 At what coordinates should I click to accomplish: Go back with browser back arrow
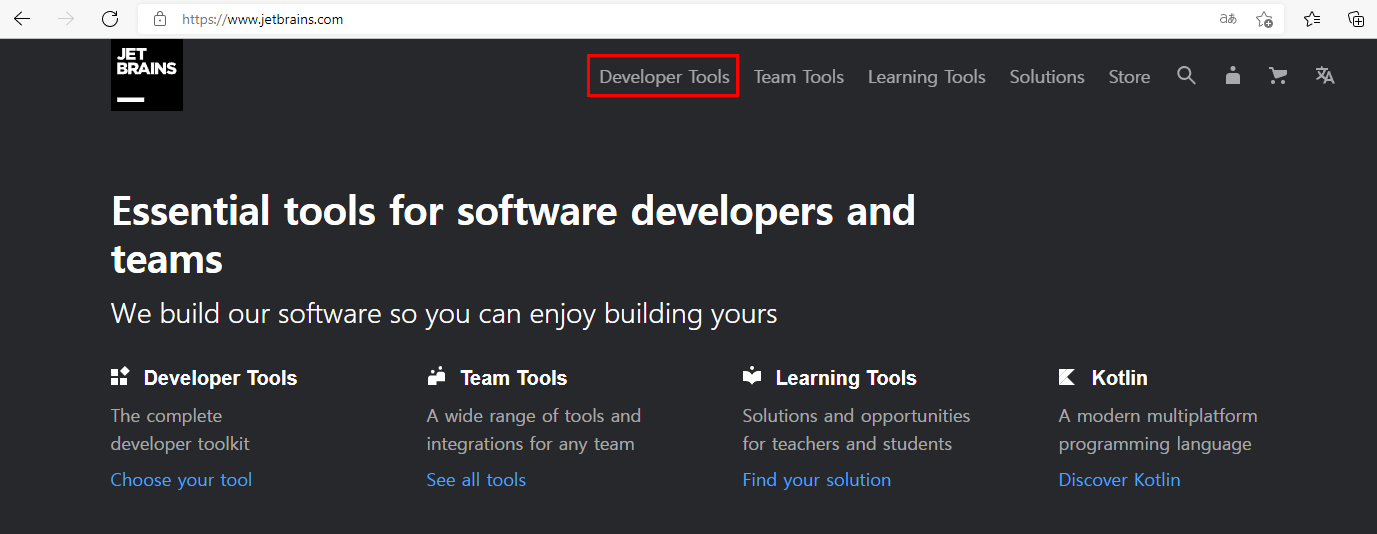point(22,19)
